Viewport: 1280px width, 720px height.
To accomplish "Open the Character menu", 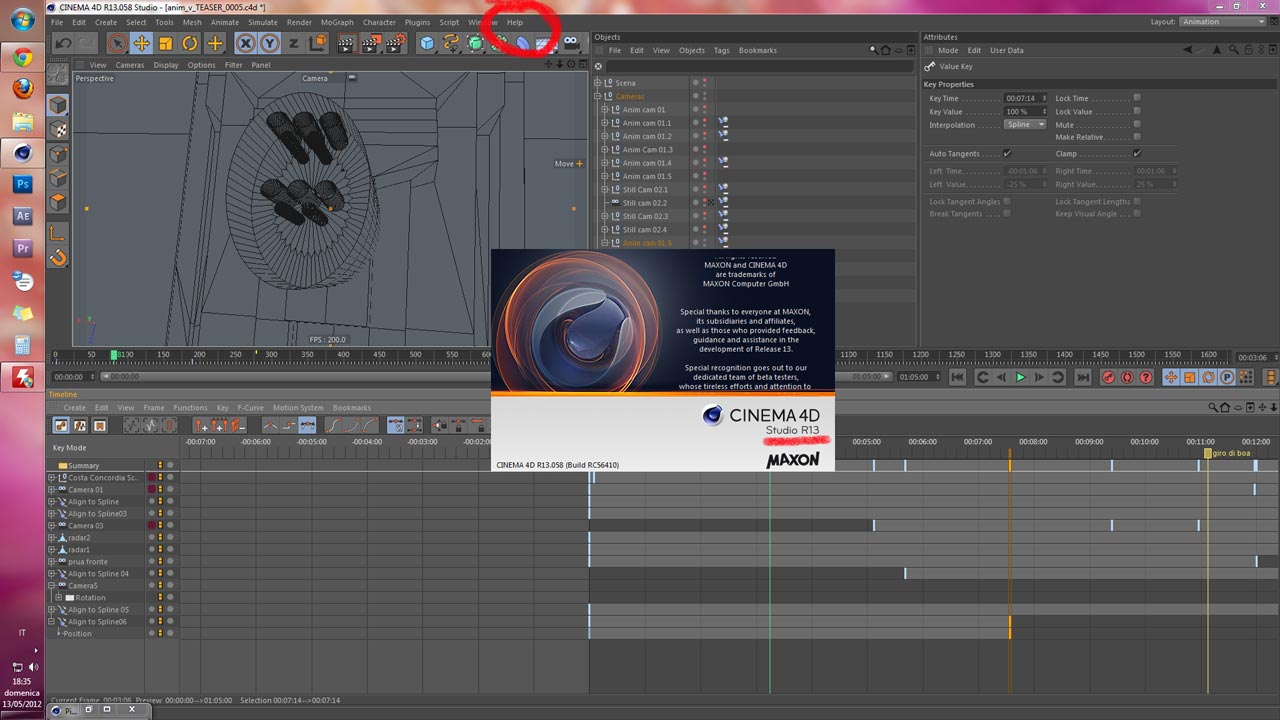I will pos(379,22).
